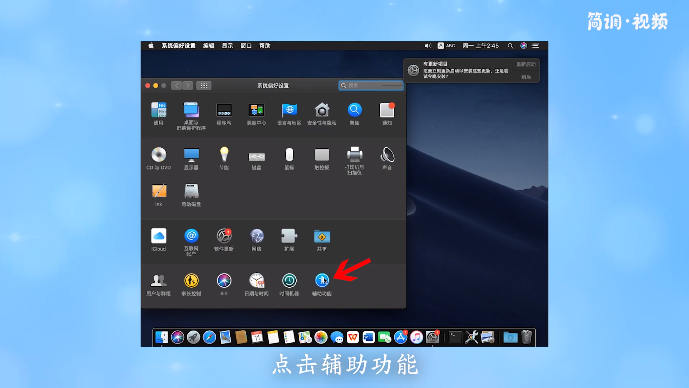Screen dimensions: 689x388
Task: Open Launchpad rocket in the Dock
Action: [193, 337]
